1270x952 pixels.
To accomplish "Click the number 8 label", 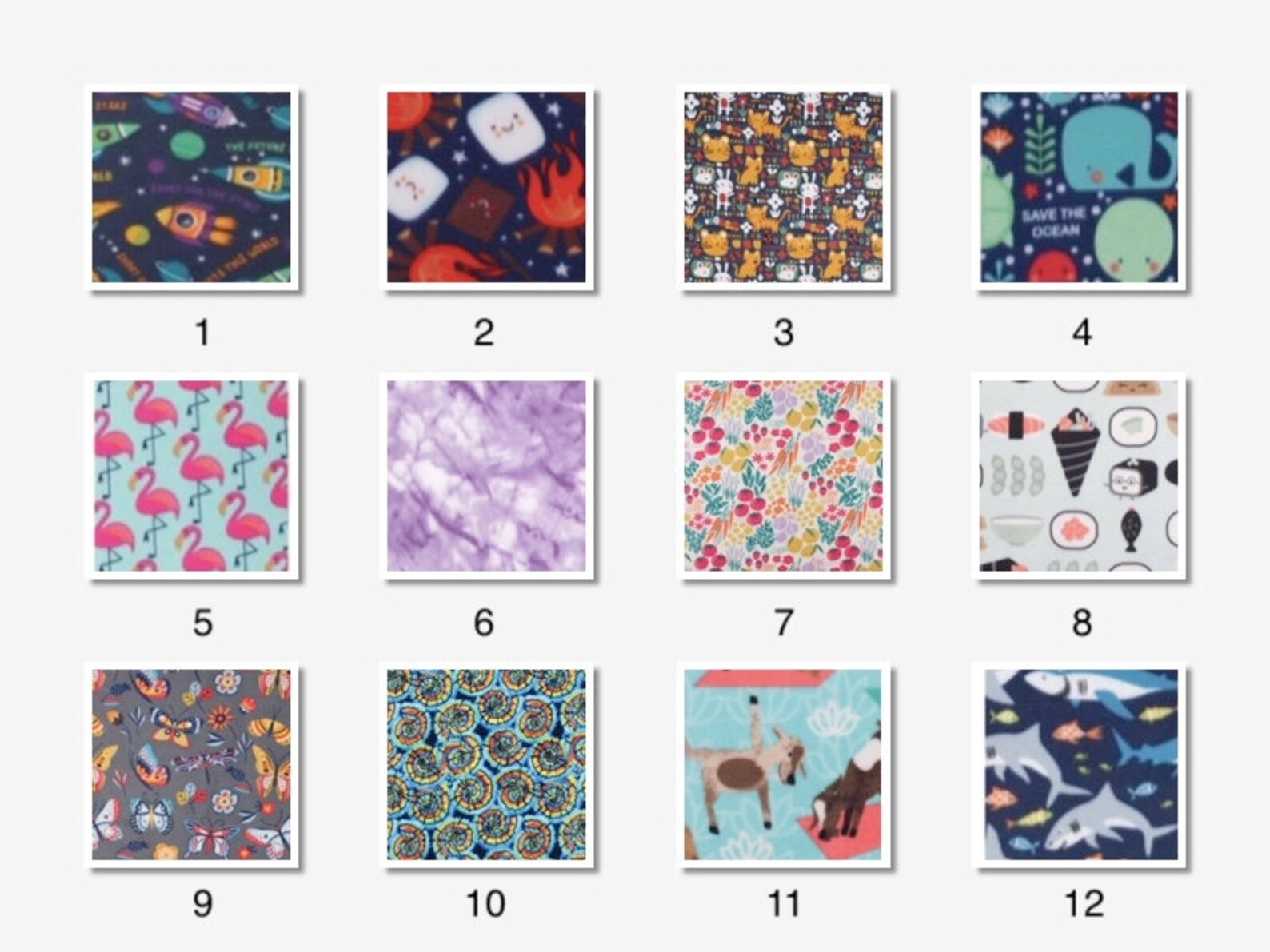I will [x=1082, y=622].
